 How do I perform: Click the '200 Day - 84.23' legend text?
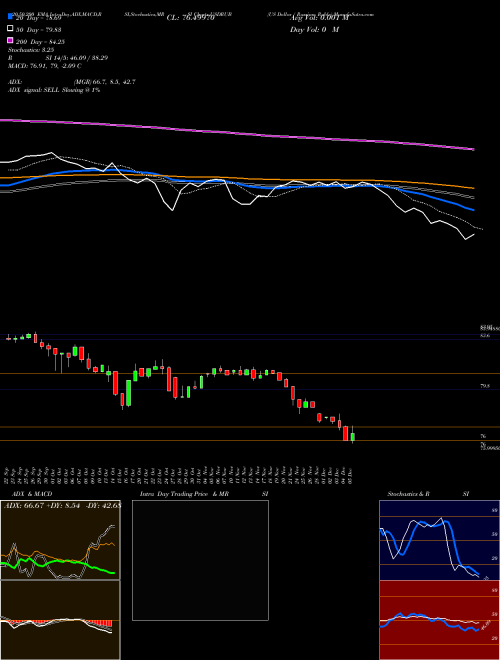click(x=40, y=42)
